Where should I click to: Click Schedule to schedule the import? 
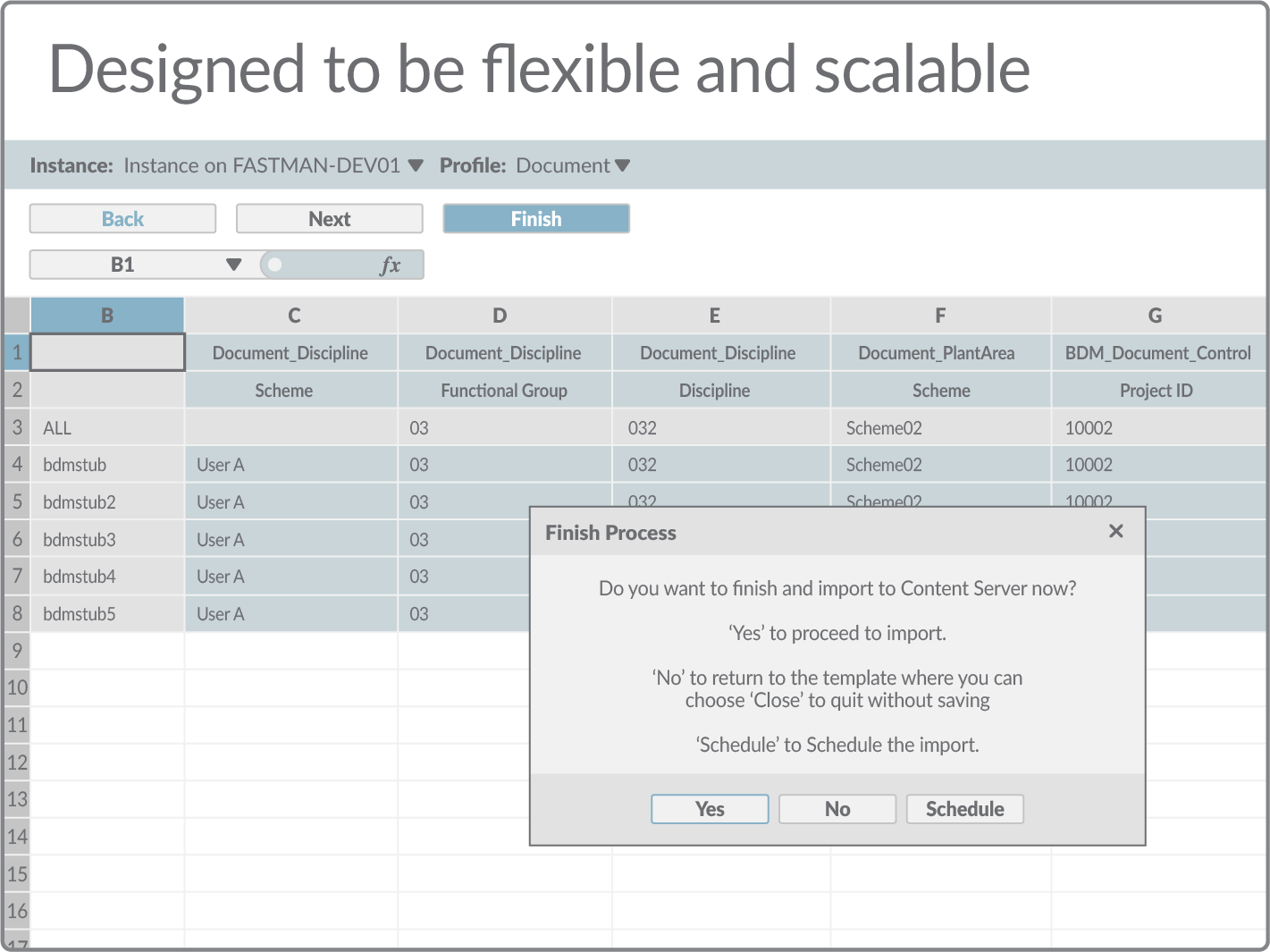[964, 809]
